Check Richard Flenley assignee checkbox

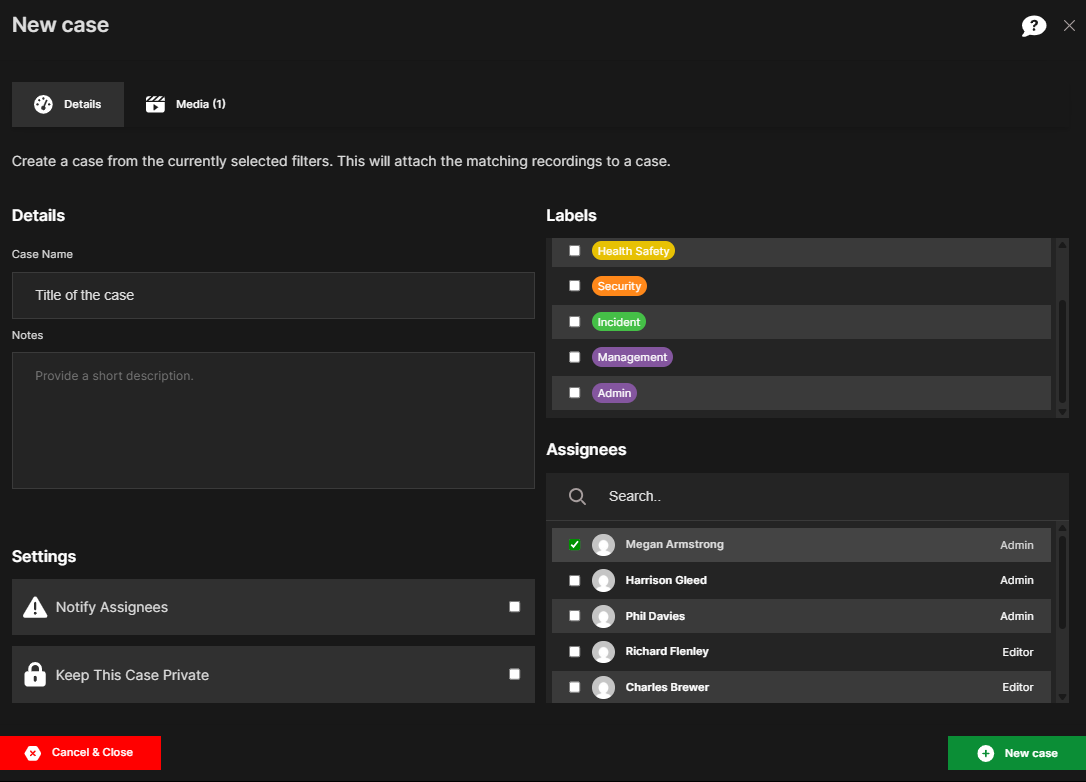(x=574, y=652)
